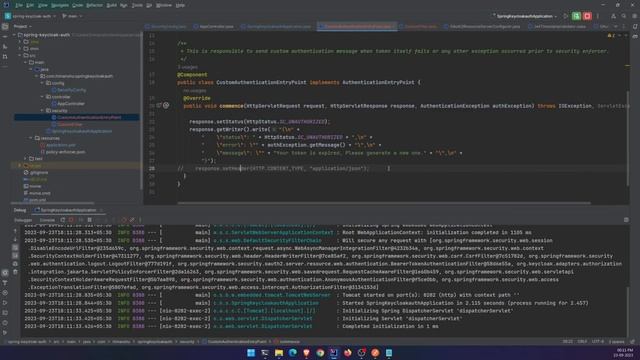Select .gitignore in project tree

pyautogui.click(x=36, y=172)
